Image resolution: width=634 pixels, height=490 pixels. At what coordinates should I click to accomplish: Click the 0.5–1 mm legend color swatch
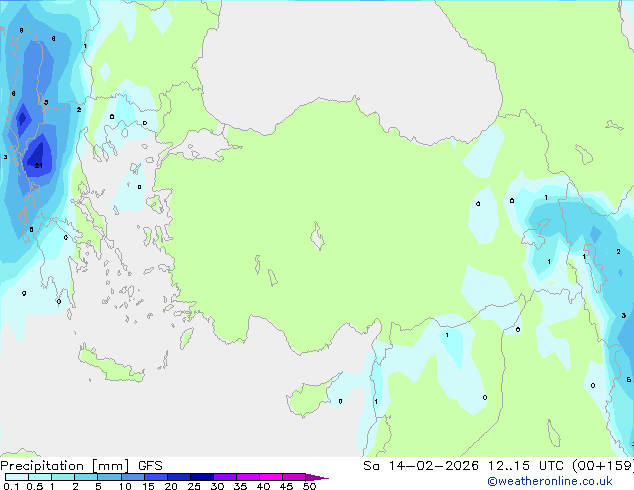(40, 477)
